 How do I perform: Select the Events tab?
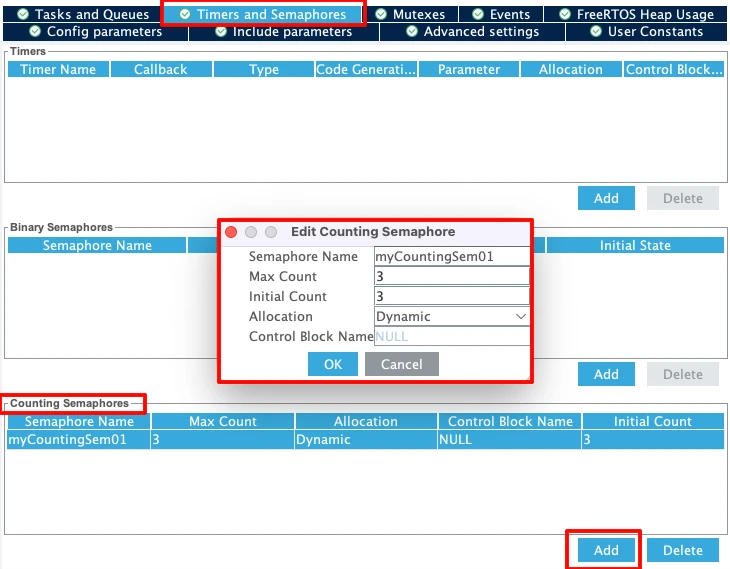pyautogui.click(x=500, y=15)
